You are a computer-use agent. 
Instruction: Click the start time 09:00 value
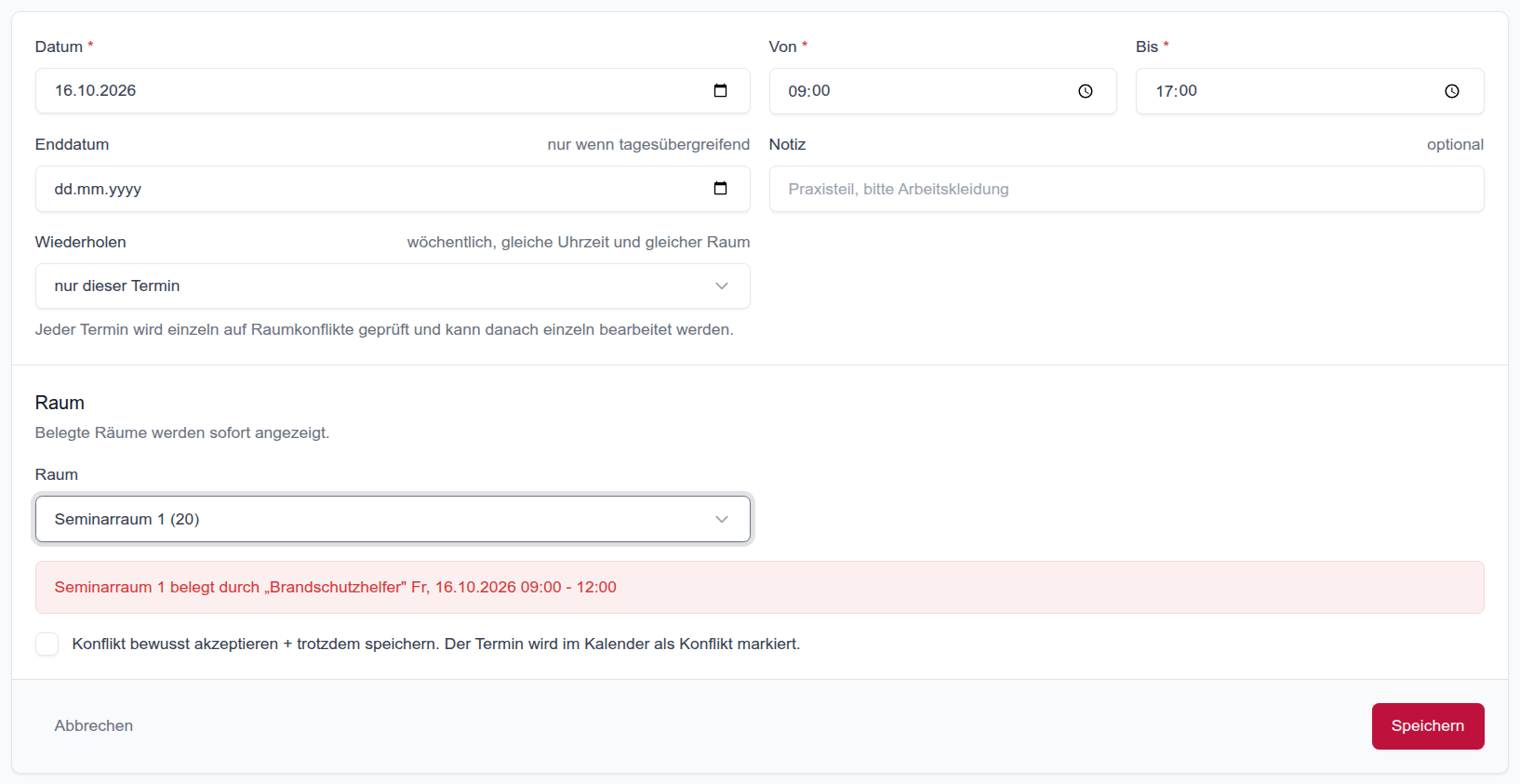coord(809,91)
